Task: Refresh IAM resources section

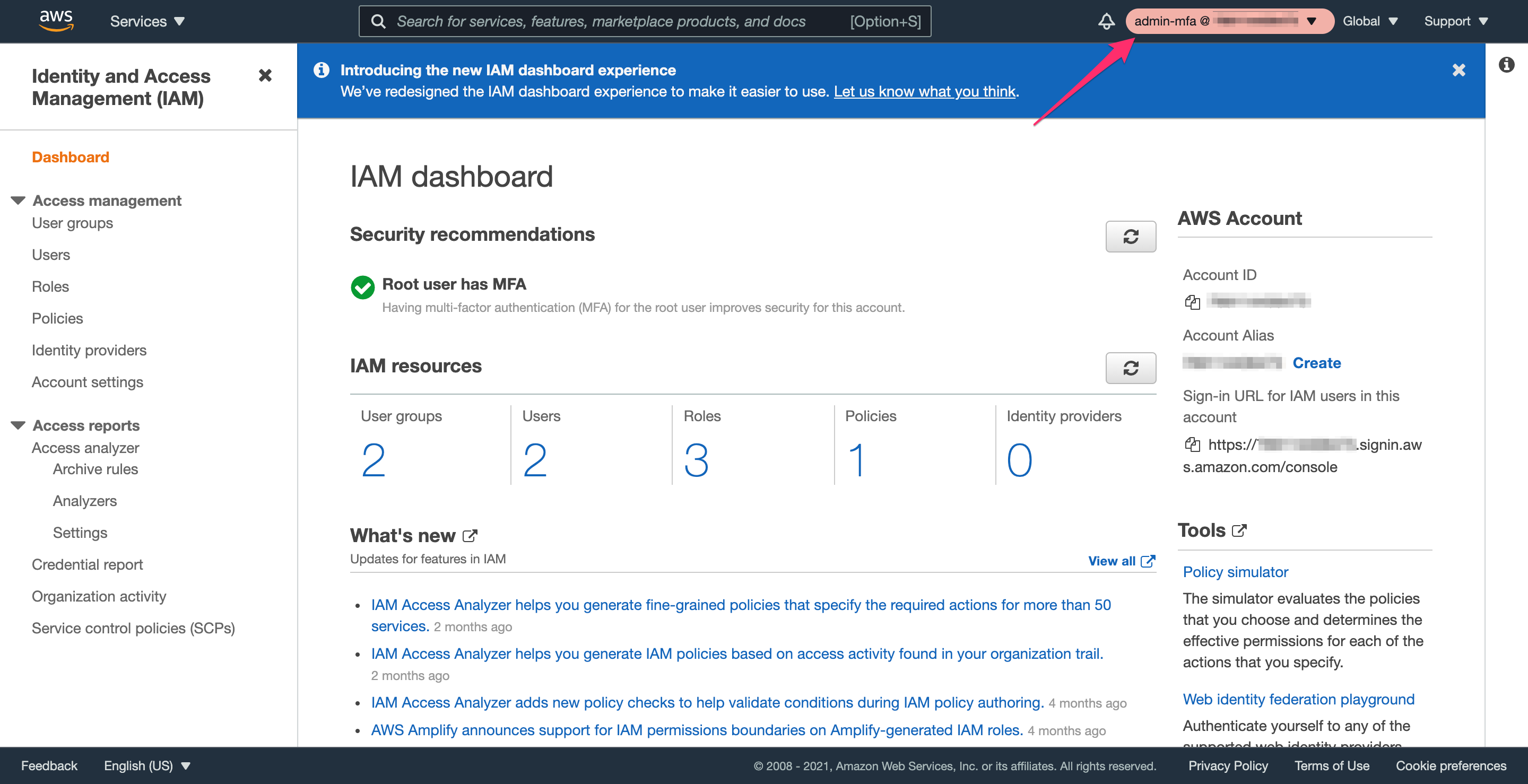Action: tap(1131, 368)
